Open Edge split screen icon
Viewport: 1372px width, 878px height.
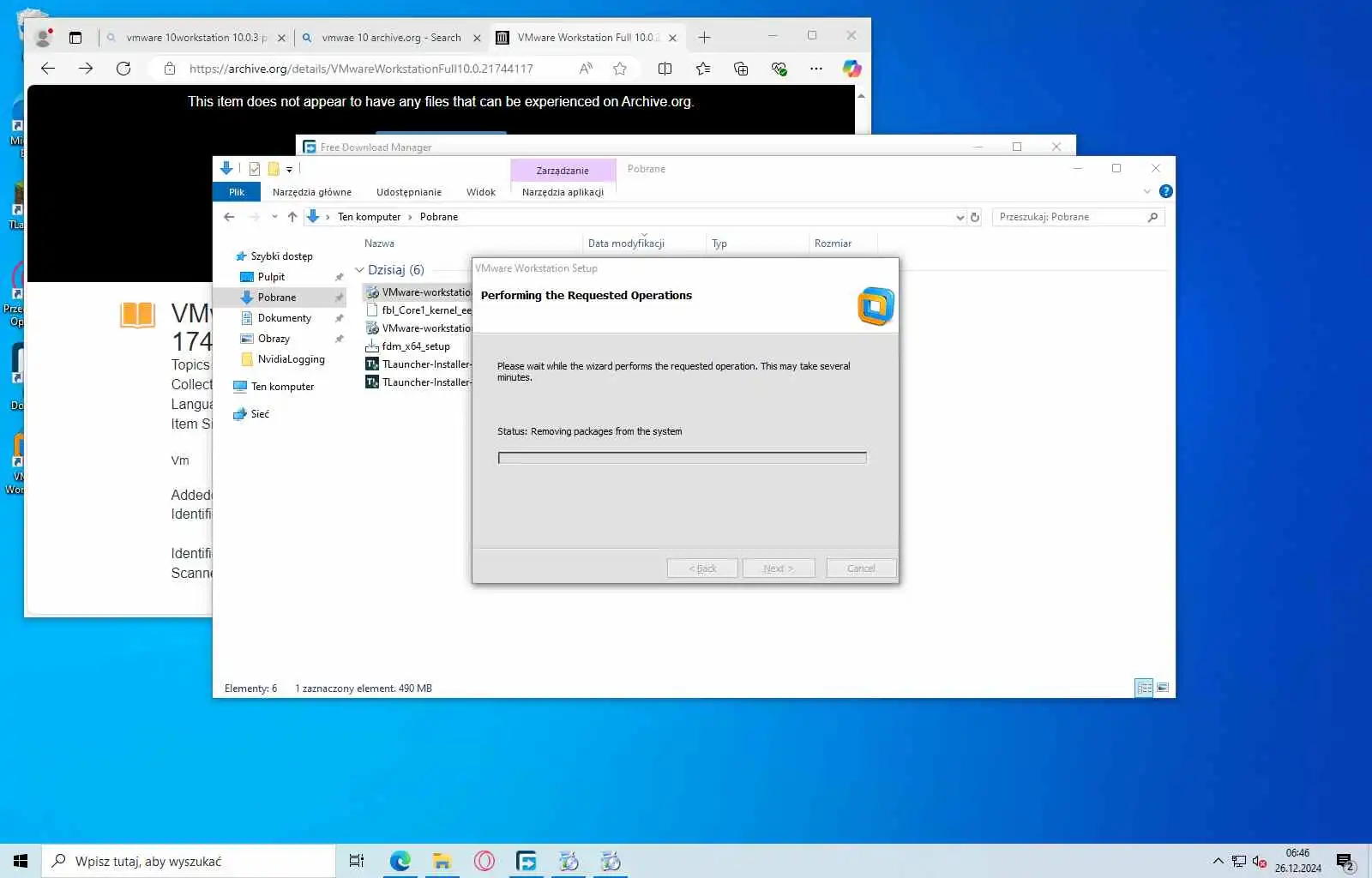tap(665, 69)
